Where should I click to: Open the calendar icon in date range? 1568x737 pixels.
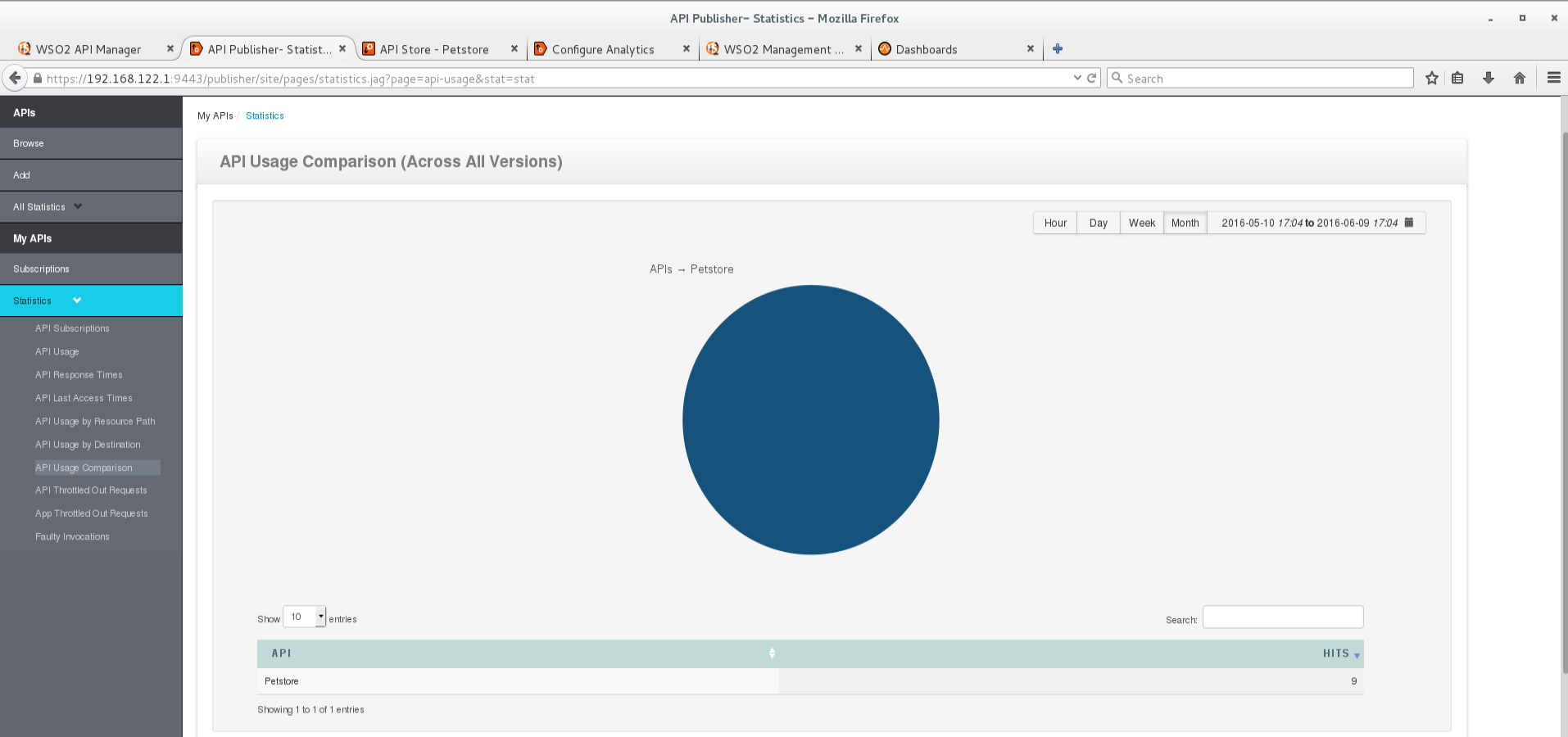[x=1409, y=222]
